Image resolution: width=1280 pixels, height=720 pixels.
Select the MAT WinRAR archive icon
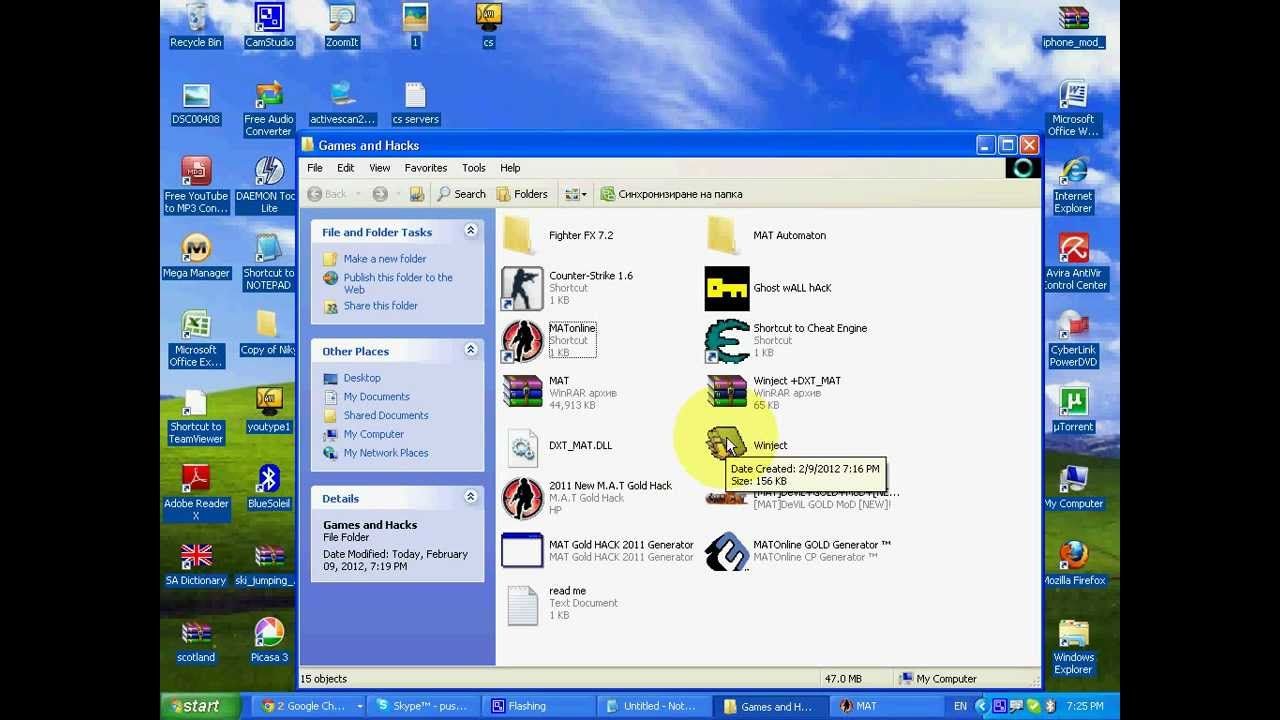pos(522,392)
